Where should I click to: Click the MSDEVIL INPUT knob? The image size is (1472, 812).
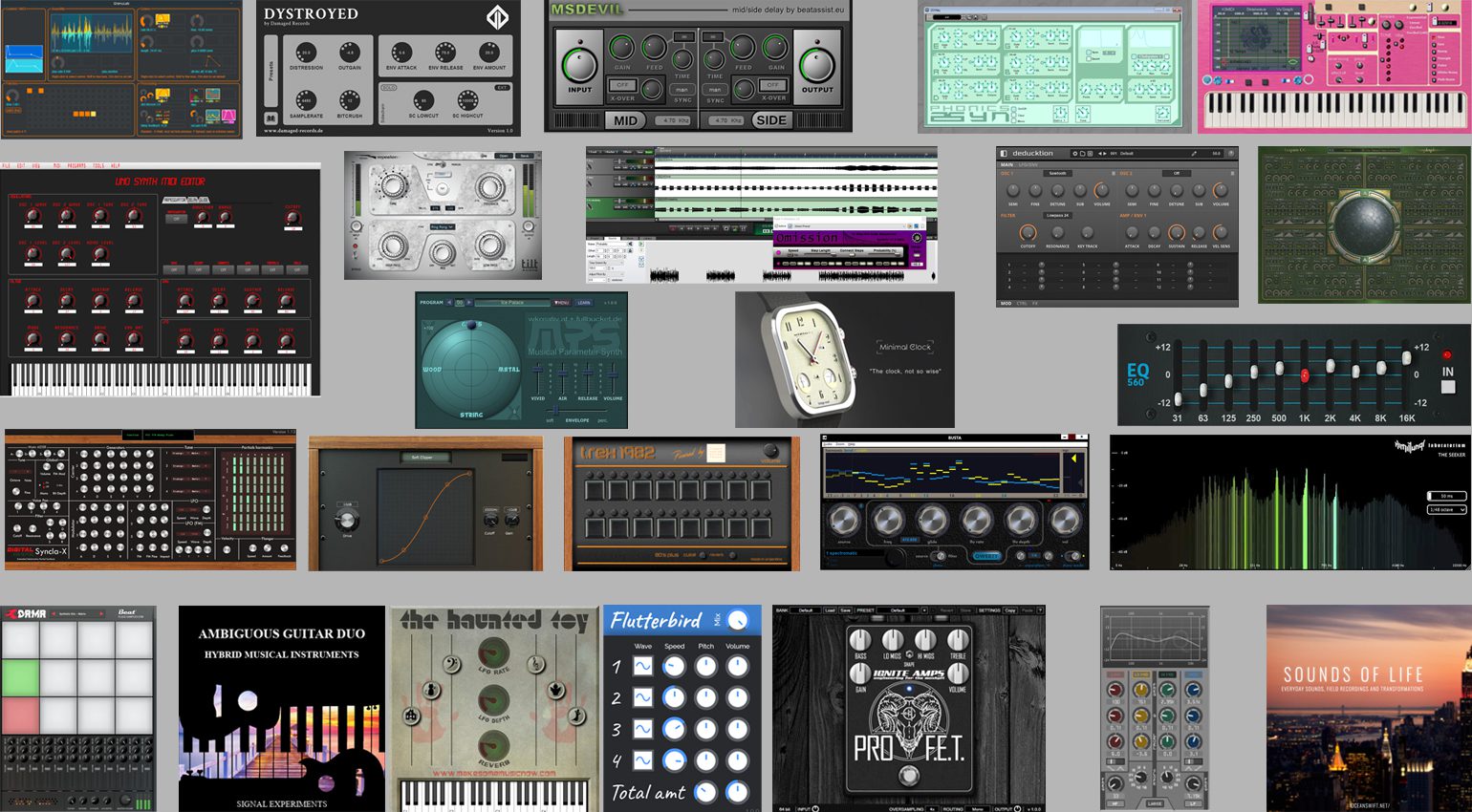click(x=579, y=64)
